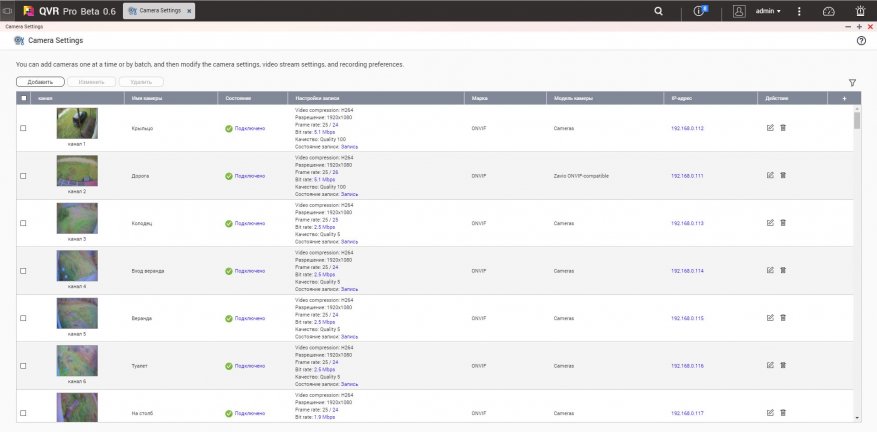Viewport: 877px width, 432px height.
Task: Click the Zavio ONVIF-compatible model cell
Action: pos(581,176)
